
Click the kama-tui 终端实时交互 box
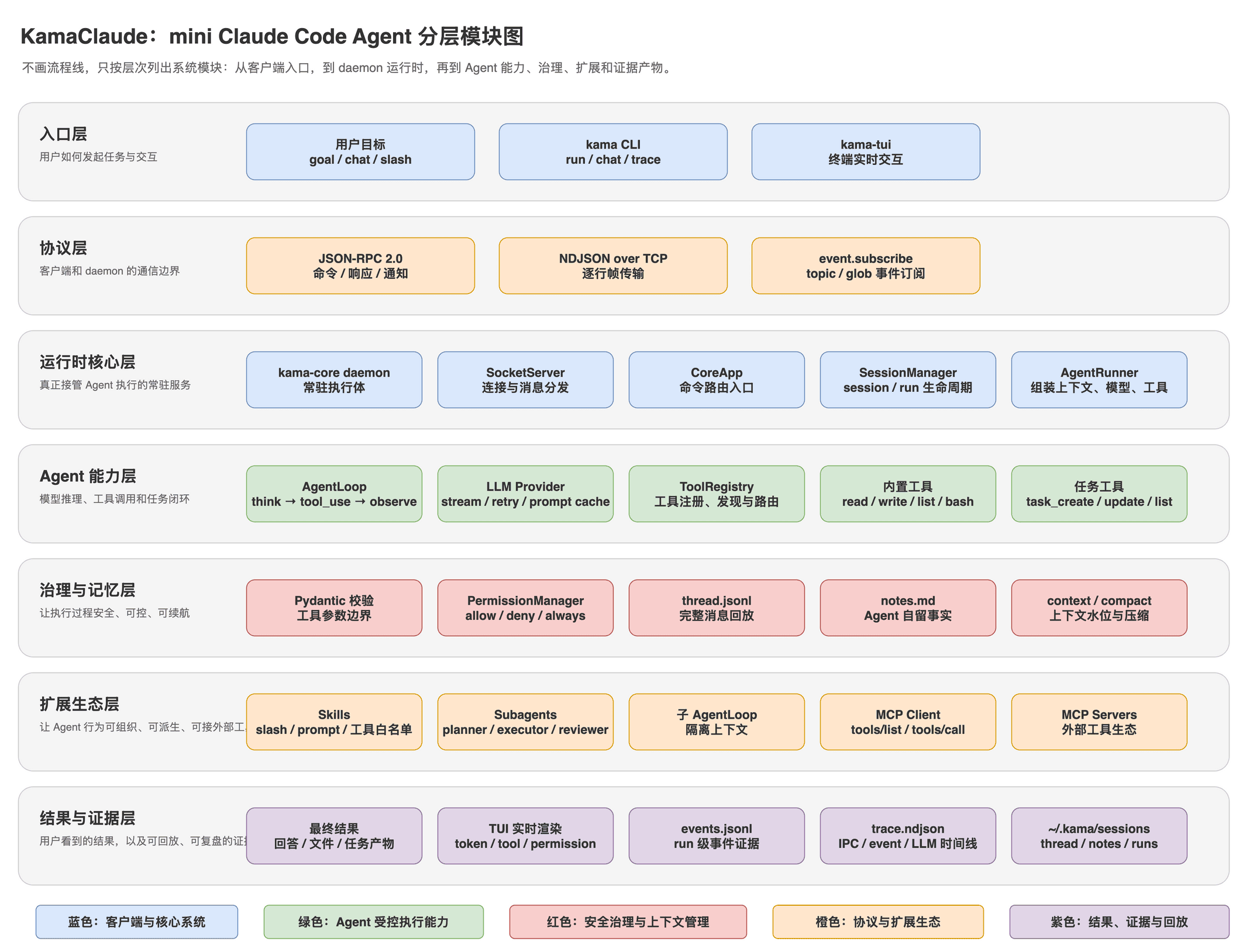pos(866,151)
